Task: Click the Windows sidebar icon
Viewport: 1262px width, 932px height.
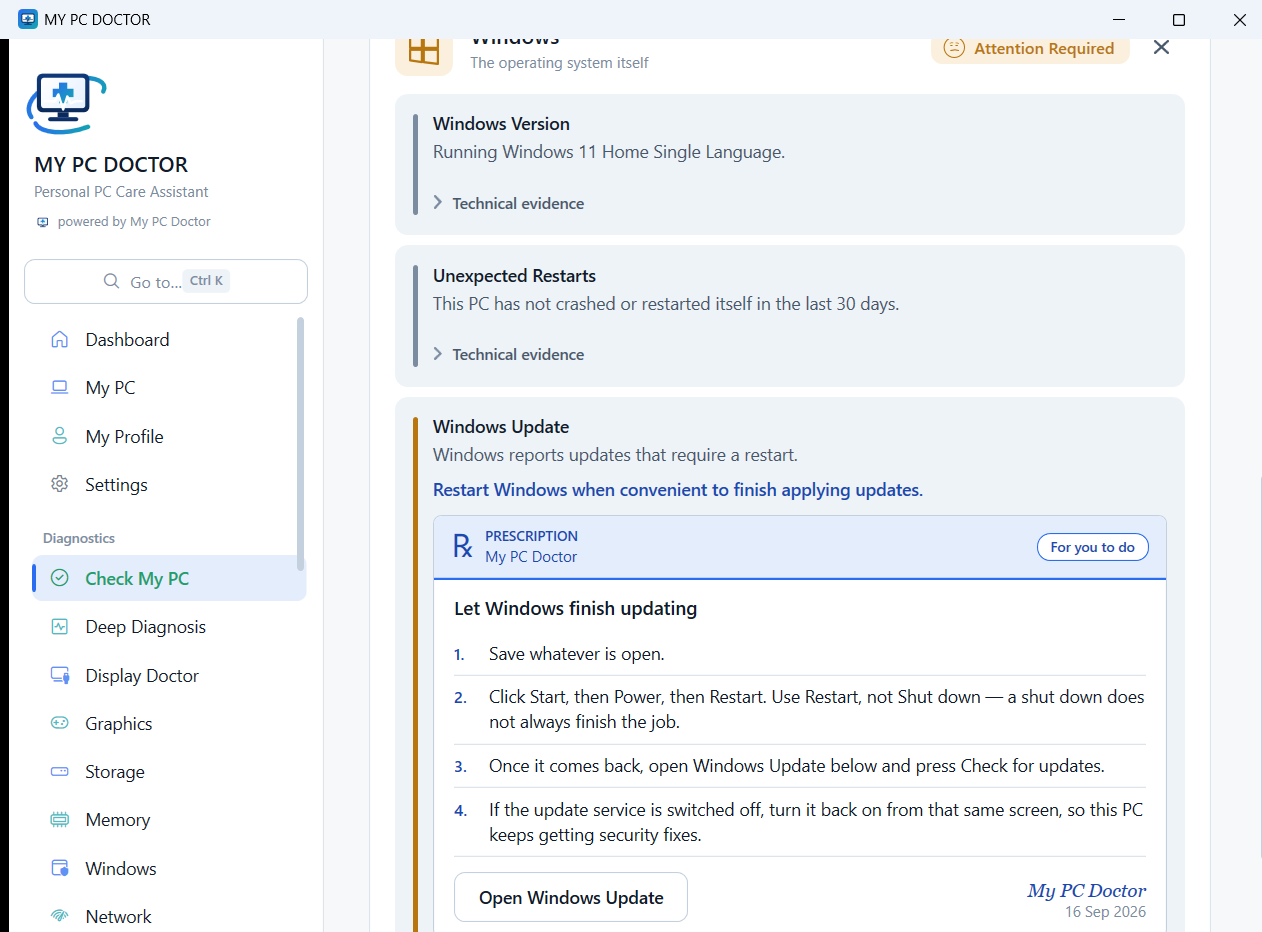Action: pyautogui.click(x=60, y=868)
